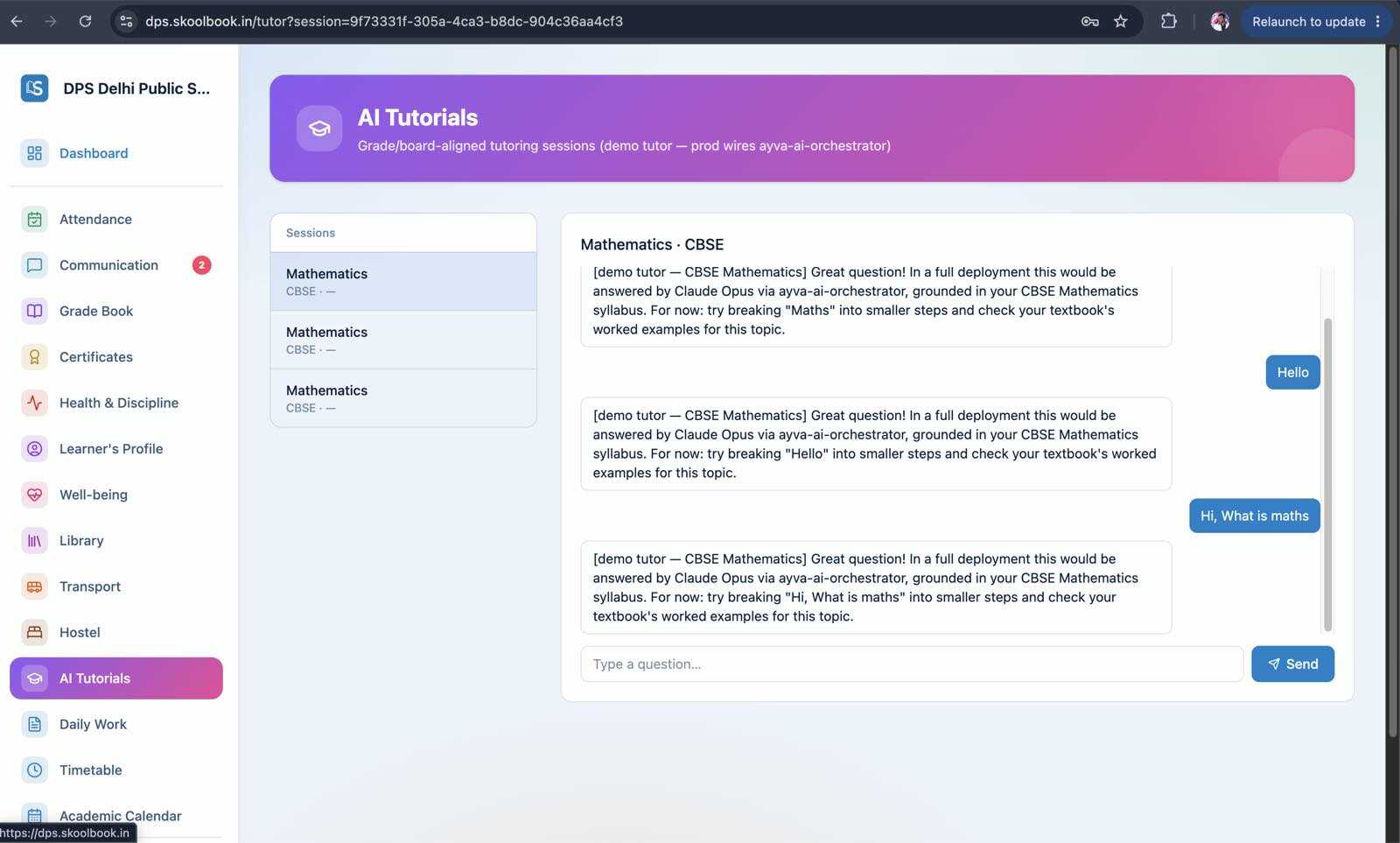Click the Grade Book icon
The height and width of the screenshot is (843, 1400).
[x=34, y=311]
